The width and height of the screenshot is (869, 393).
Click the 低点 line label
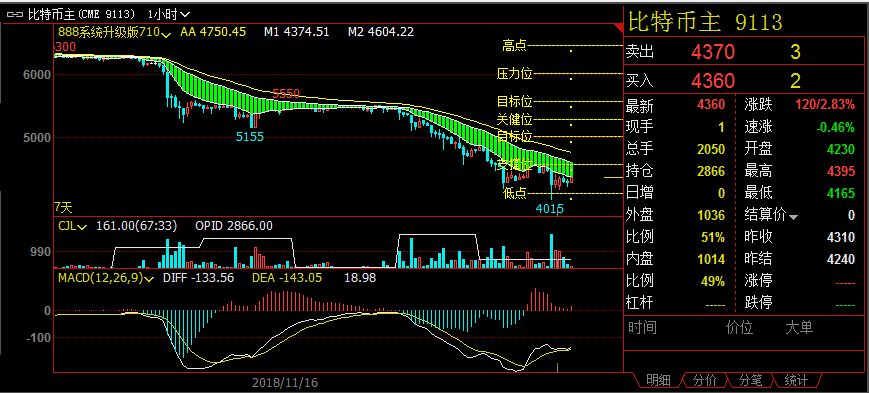(515, 193)
